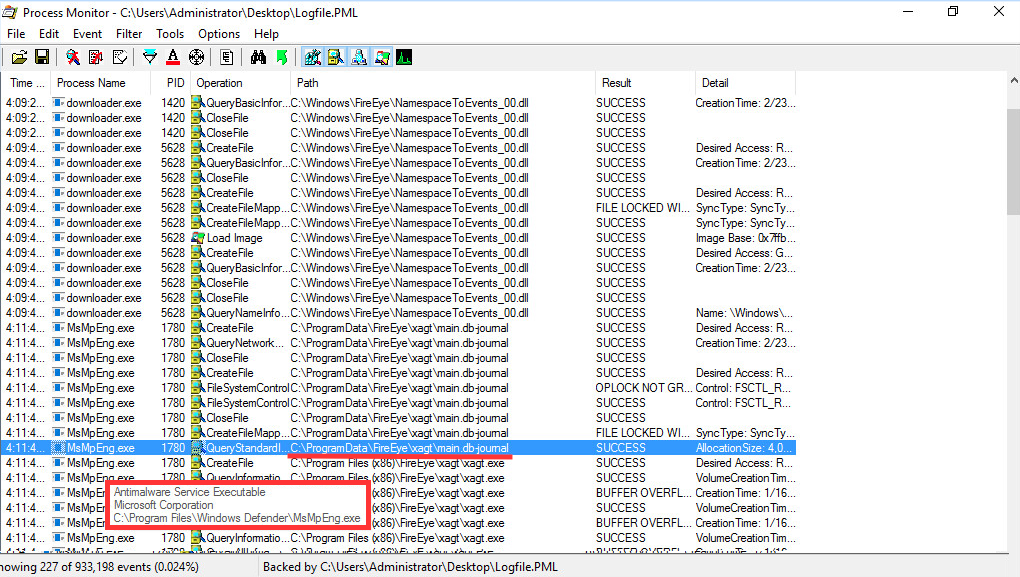
Task: Click the Process Name column header
Action: [91, 83]
